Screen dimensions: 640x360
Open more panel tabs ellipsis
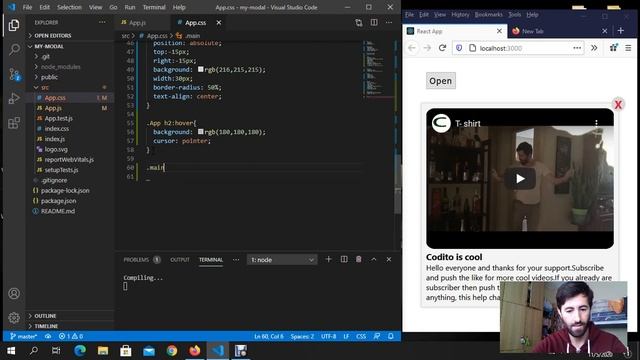click(x=236, y=260)
